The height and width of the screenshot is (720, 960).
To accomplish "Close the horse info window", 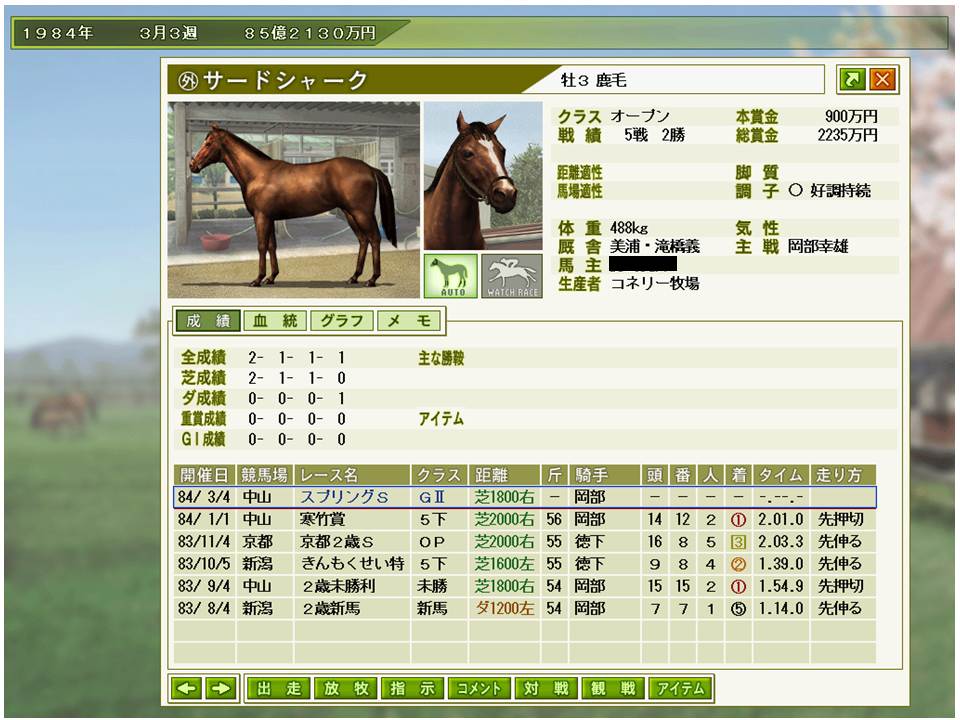I will (882, 80).
